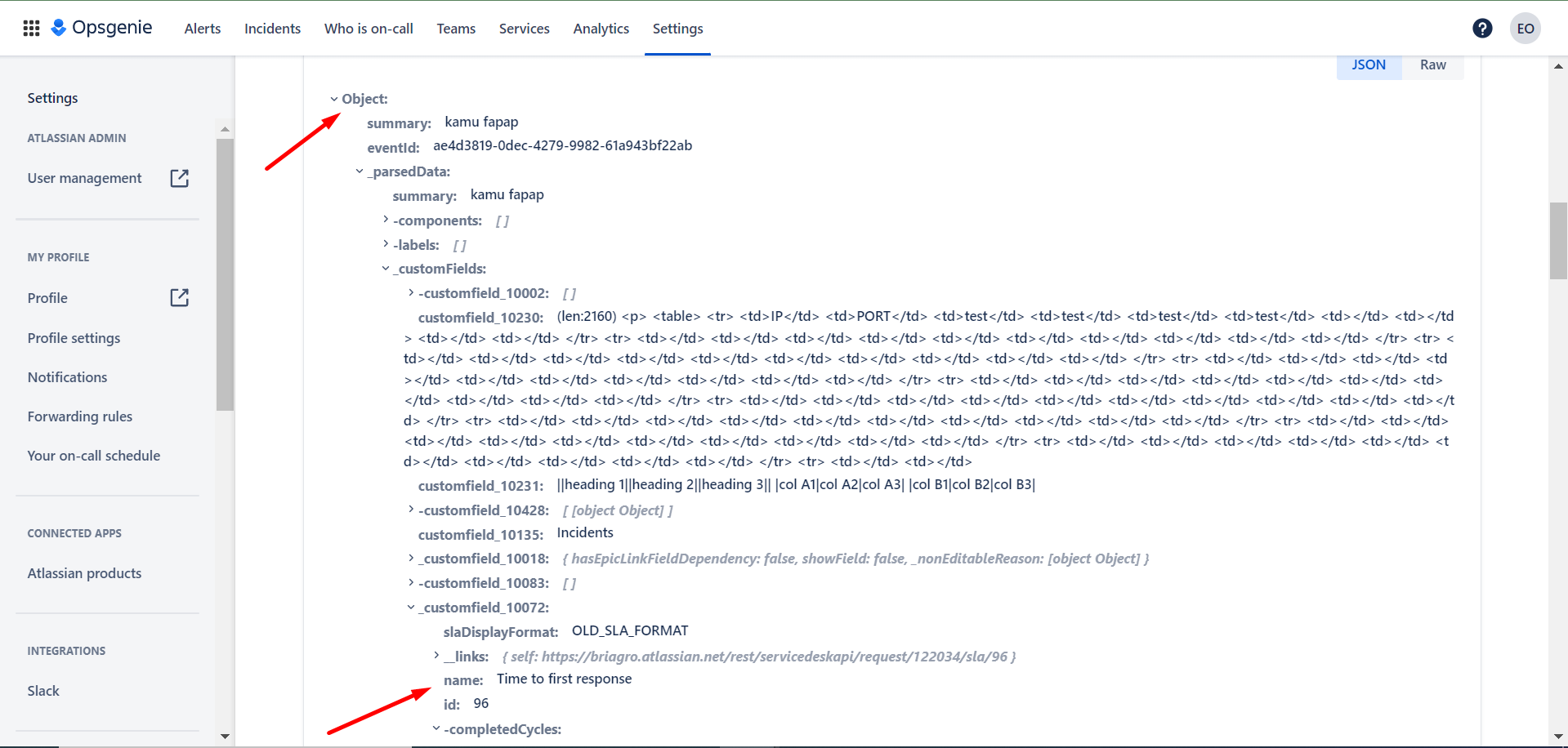Collapse the -completedCycles node
The width and height of the screenshot is (1568, 748).
(x=436, y=727)
